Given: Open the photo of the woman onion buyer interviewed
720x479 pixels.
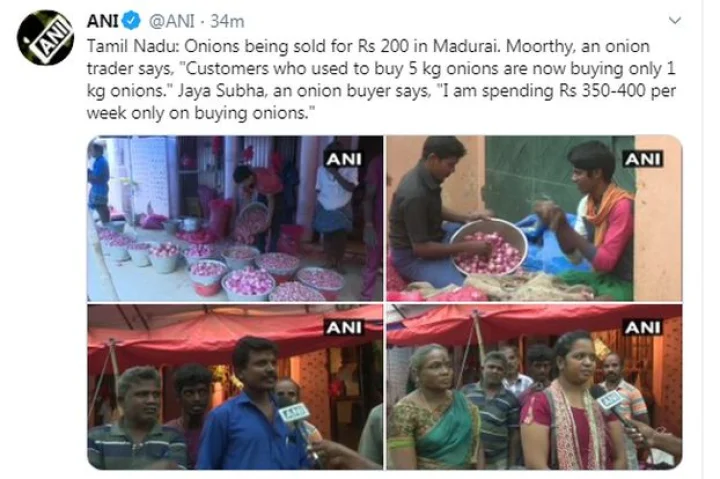Looking at the screenshot, I should pyautogui.click(x=534, y=387).
